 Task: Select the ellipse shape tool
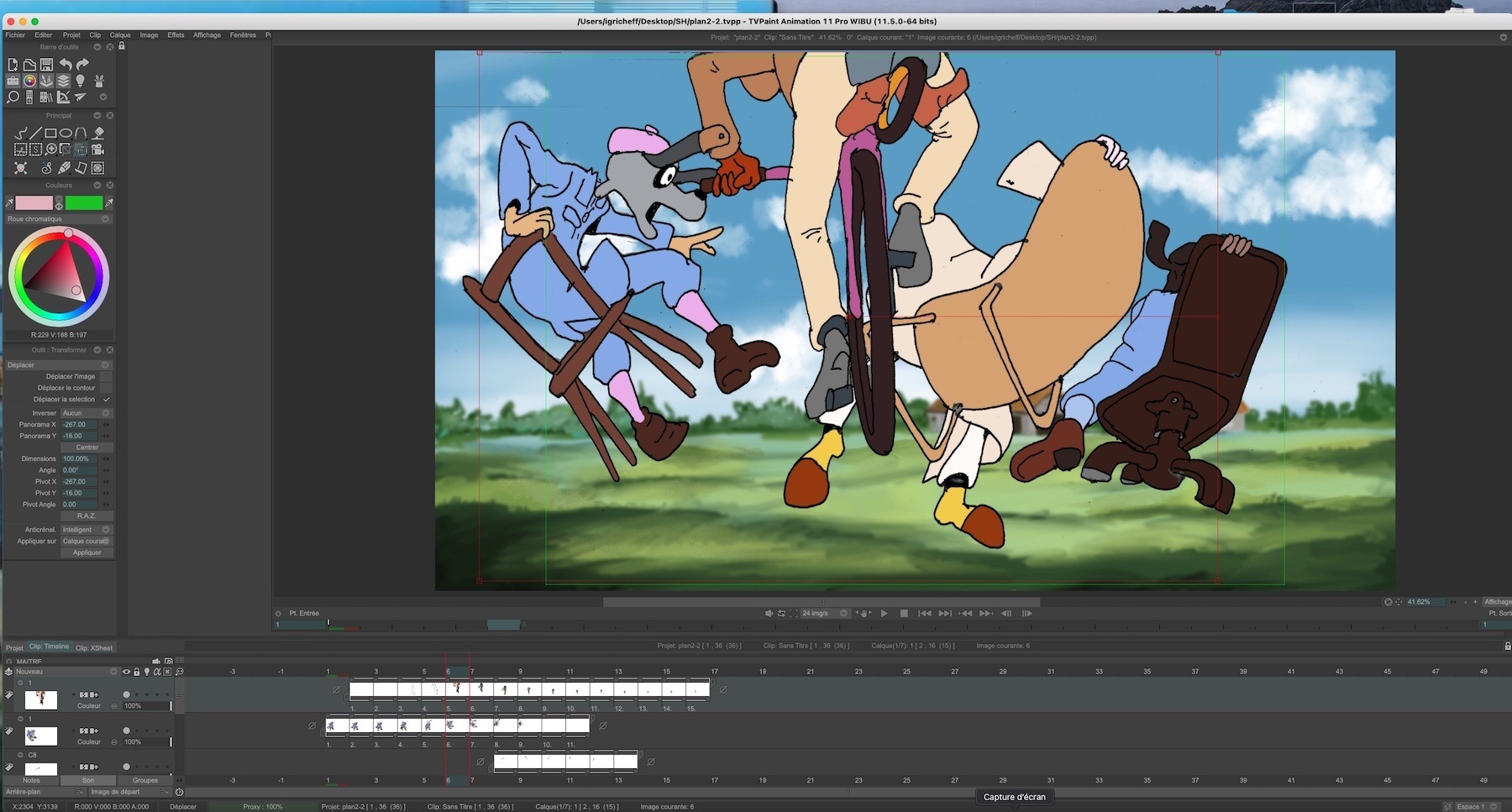coord(66,133)
